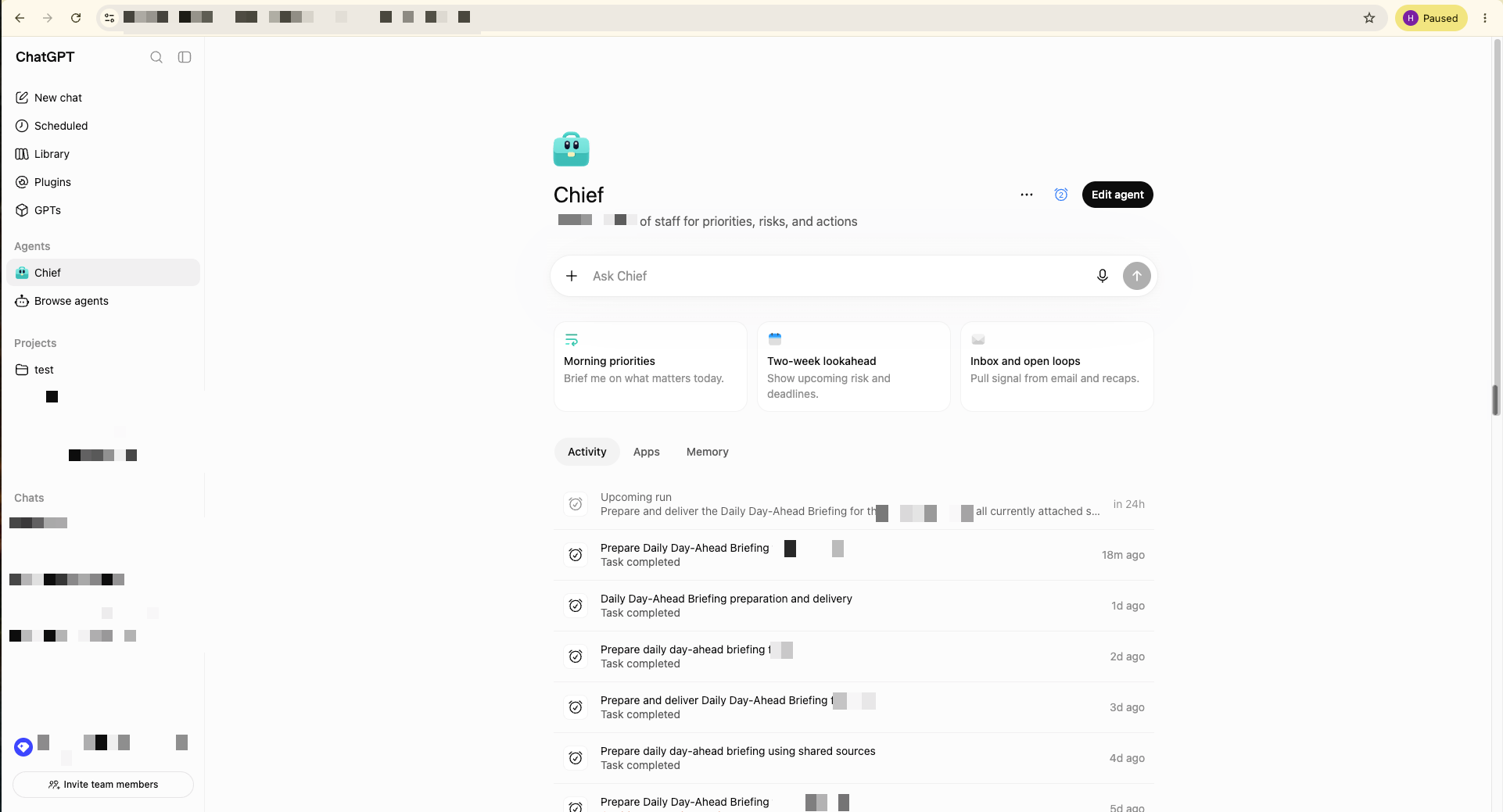The image size is (1503, 812).
Task: Open the task completed 3d ago
Action: pos(854,707)
